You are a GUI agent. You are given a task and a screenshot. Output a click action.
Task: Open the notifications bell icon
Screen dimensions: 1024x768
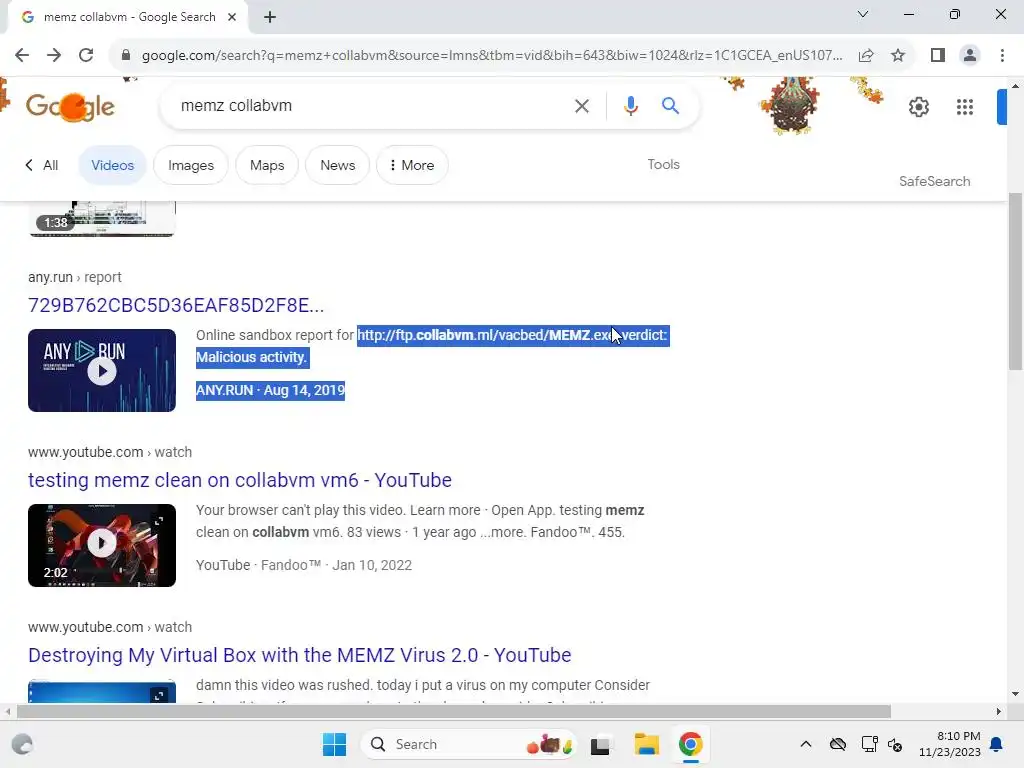point(997,744)
